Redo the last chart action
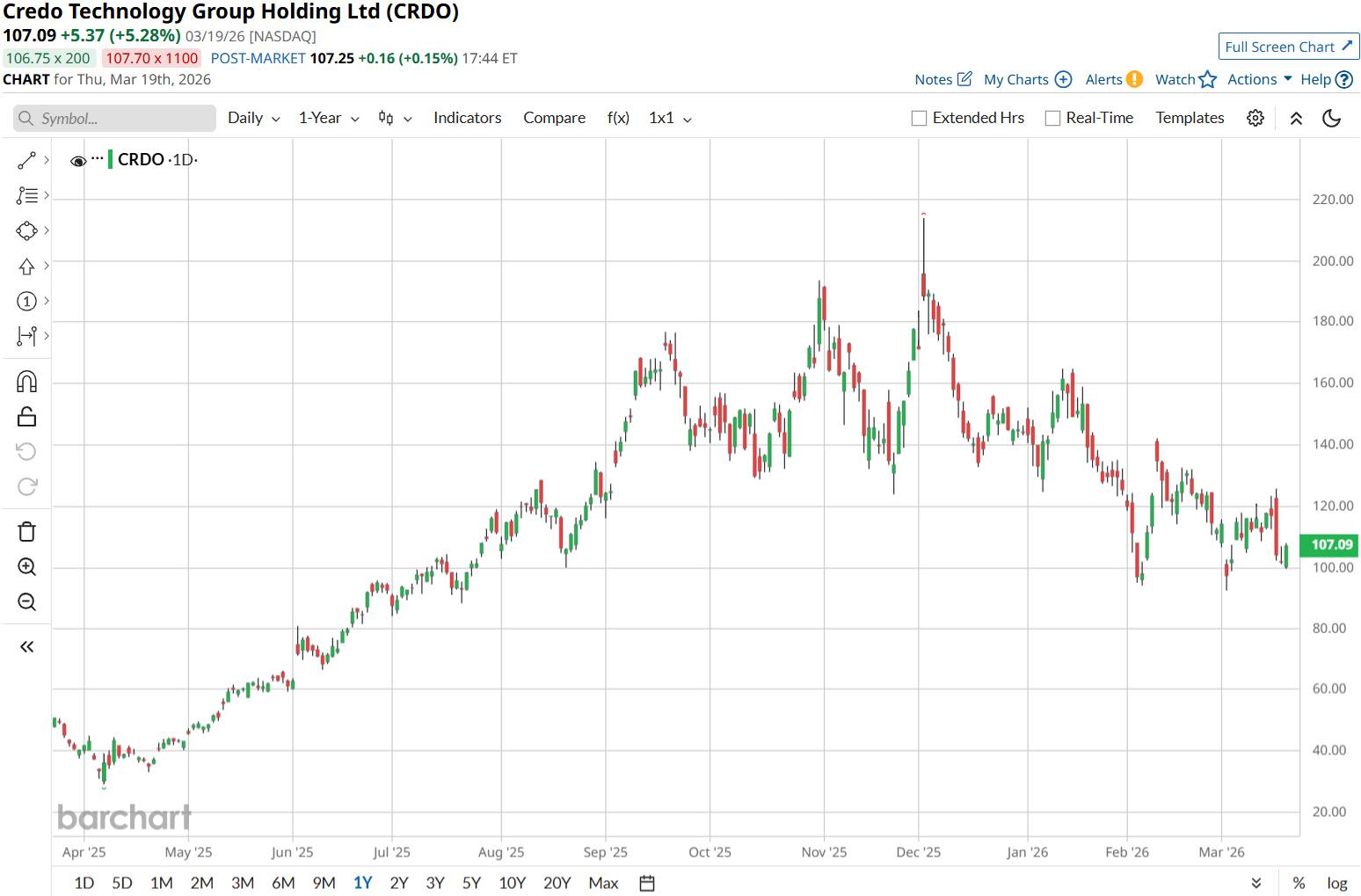 [26, 486]
